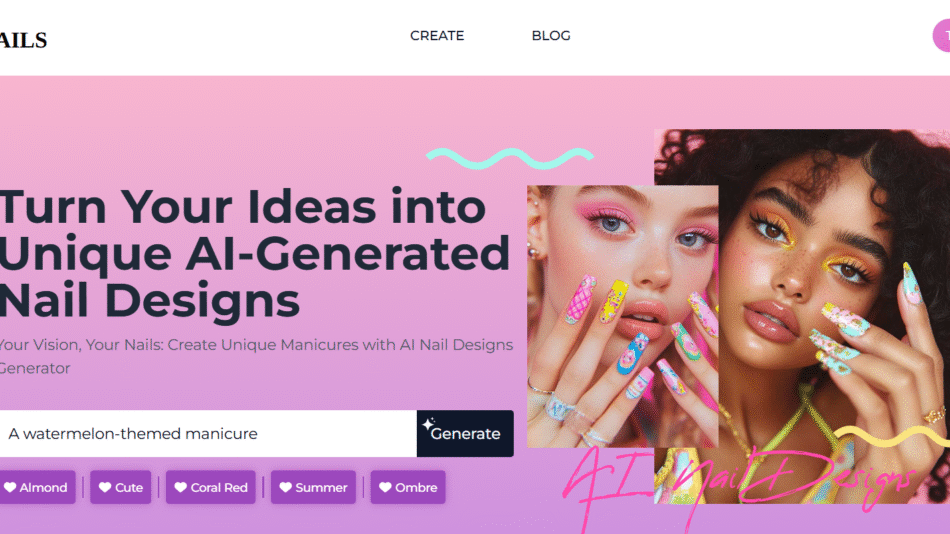
Task: Click the Generate button text
Action: (465, 434)
